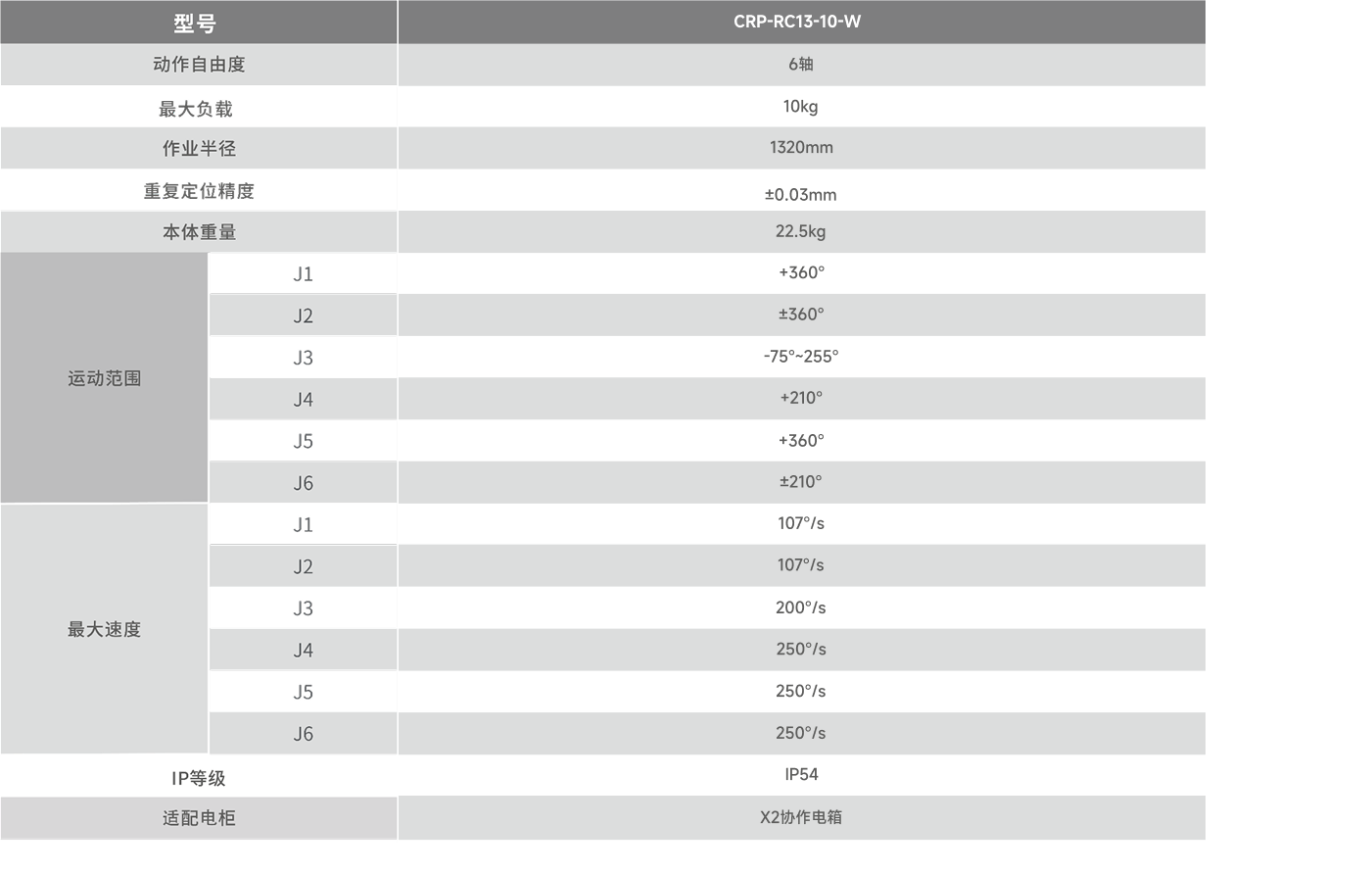
Task: Click the -75°~255° value cell
Action: [x=801, y=357]
